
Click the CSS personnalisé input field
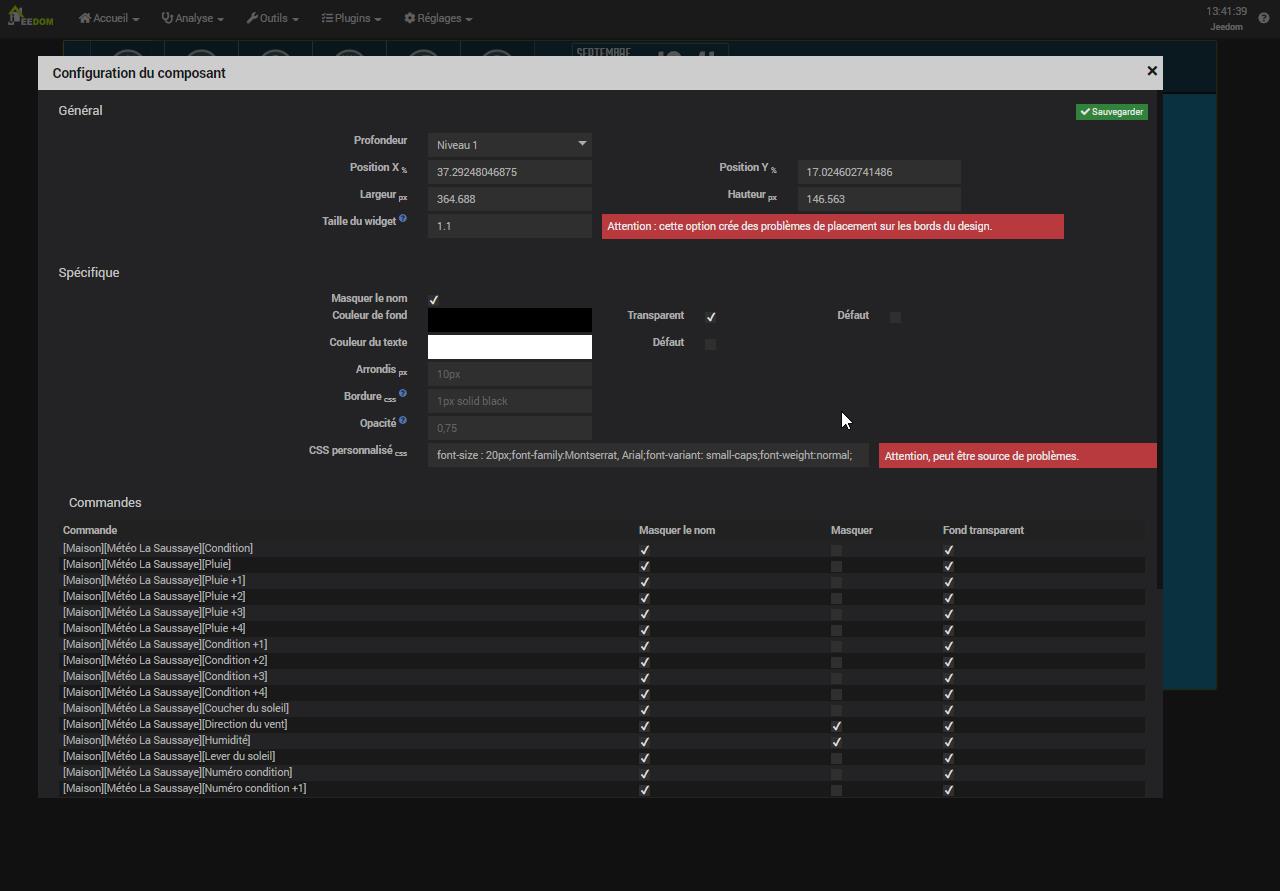648,455
